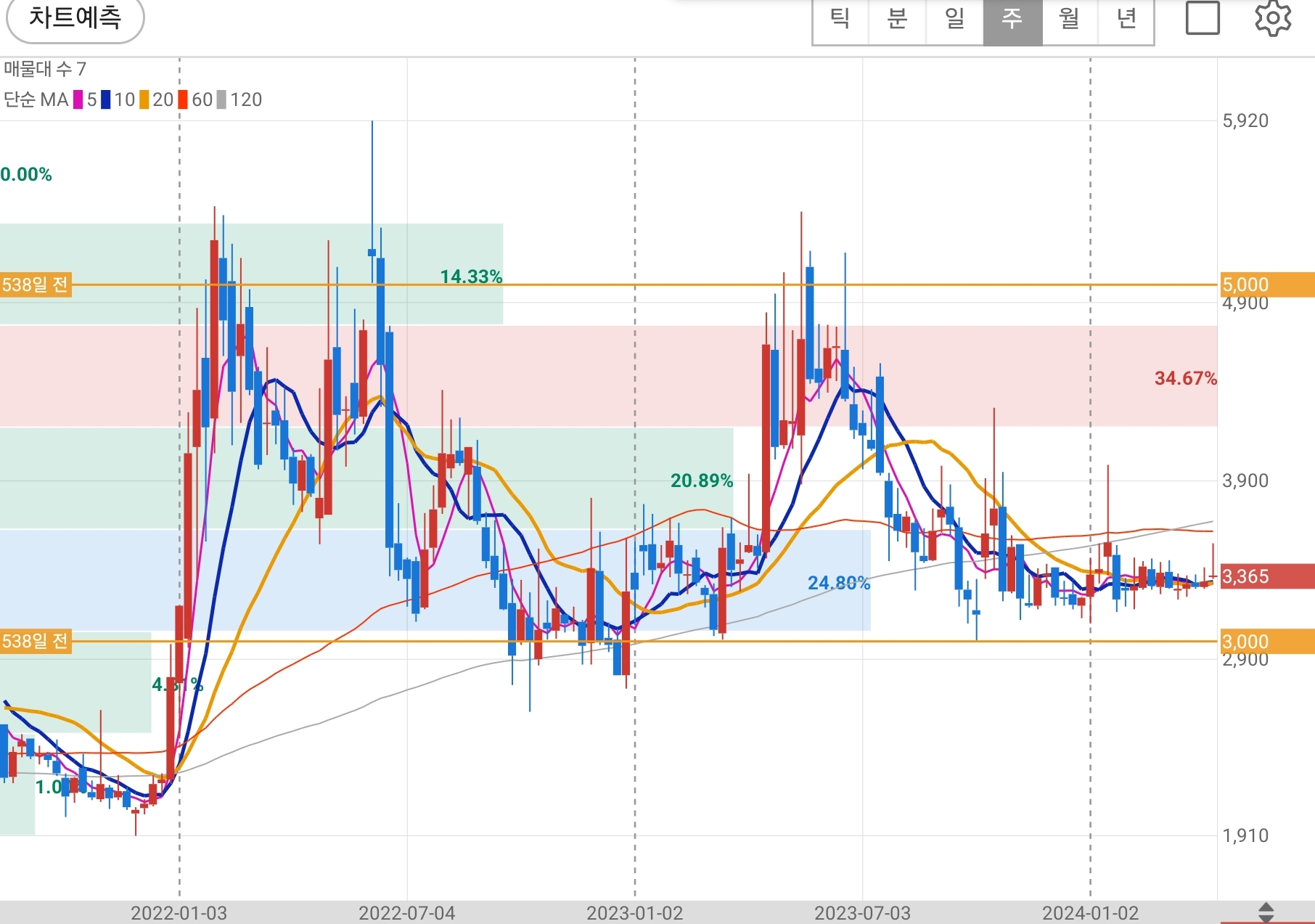The image size is (1315, 924).
Task: Switch to the 틱 tick tab
Action: 840,19
